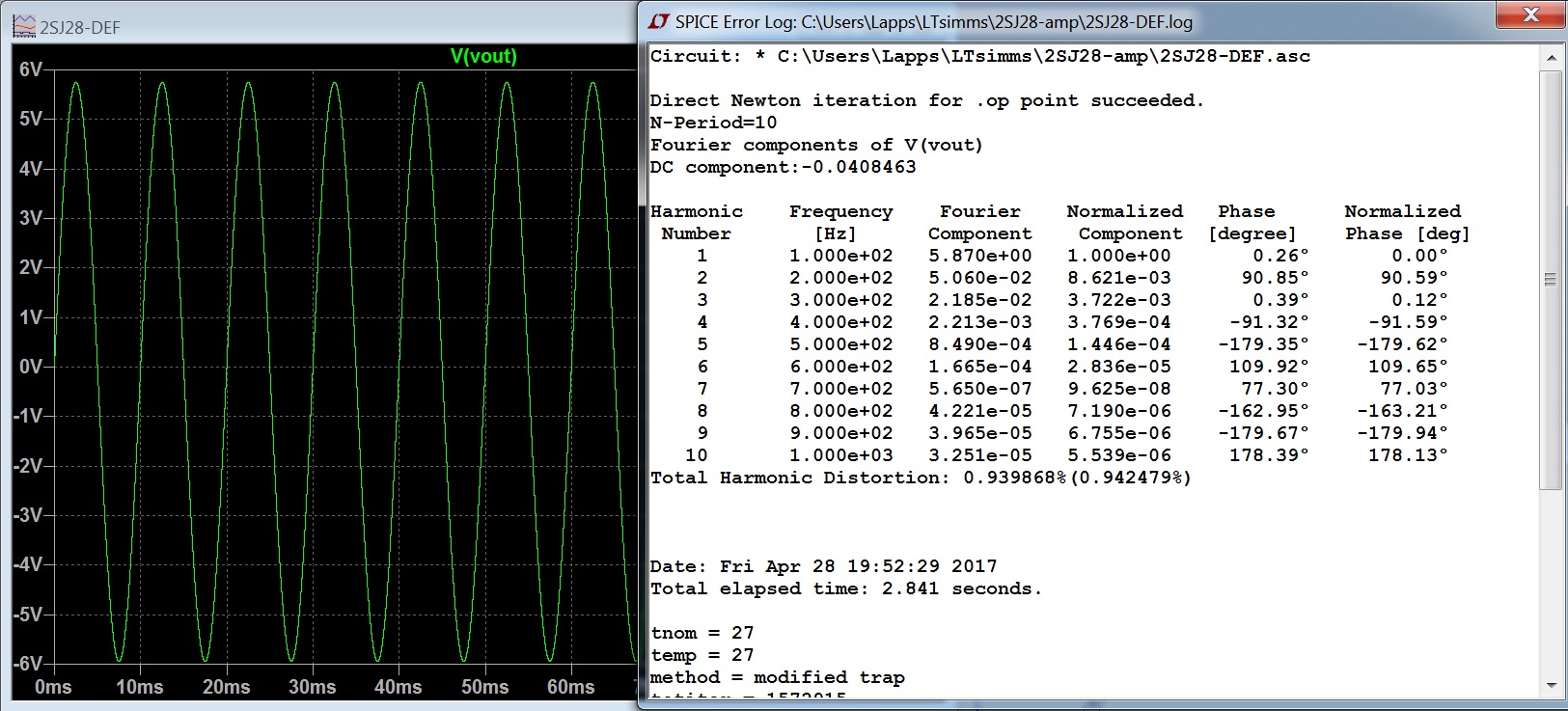This screenshot has height=711, width=1568.
Task: Click the 40ms label on the time axis
Action: click(399, 687)
